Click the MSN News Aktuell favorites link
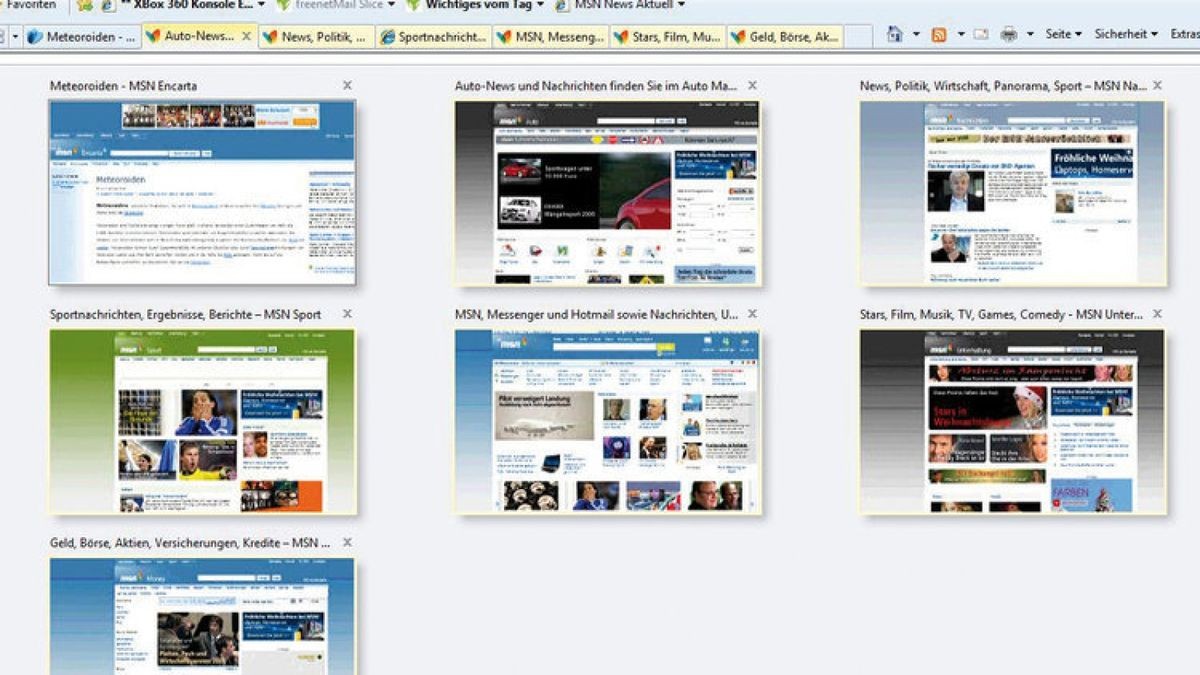The width and height of the screenshot is (1200, 675). (627, 5)
